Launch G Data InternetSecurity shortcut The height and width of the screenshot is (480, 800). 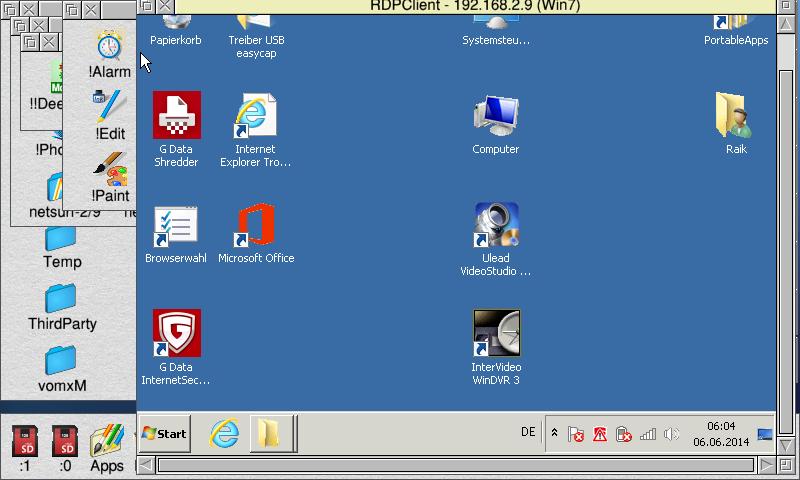pyautogui.click(x=176, y=347)
